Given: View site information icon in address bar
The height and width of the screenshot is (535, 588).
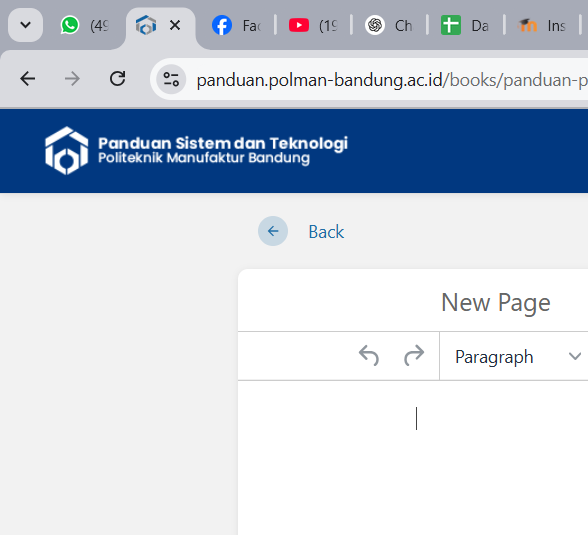Looking at the screenshot, I should coord(171,79).
